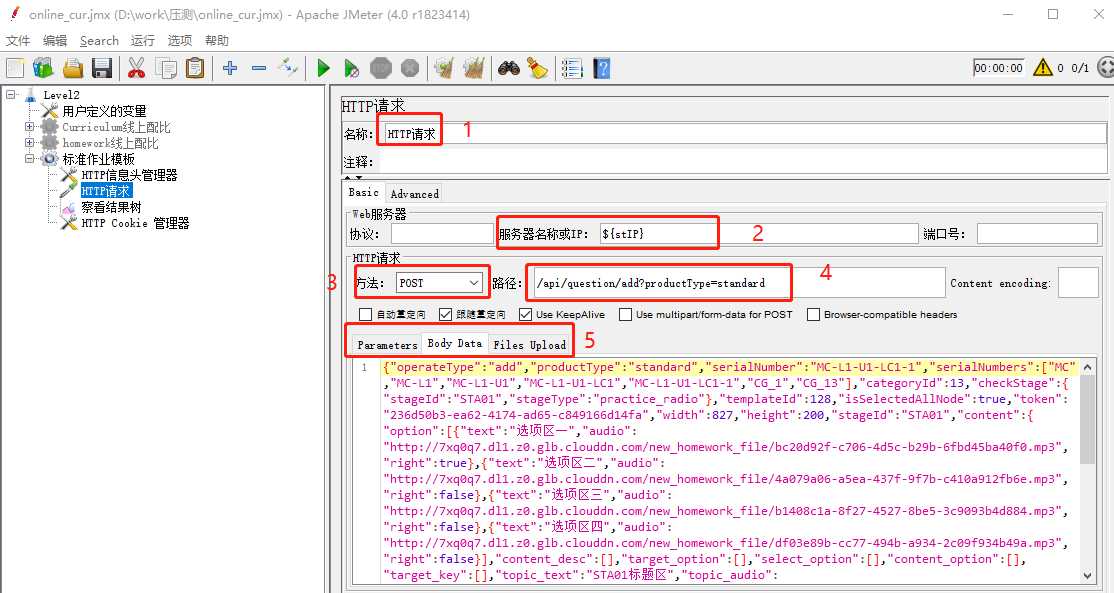The image size is (1114, 593).
Task: Collapse the 标准作业模板 thread group
Action: (29, 159)
